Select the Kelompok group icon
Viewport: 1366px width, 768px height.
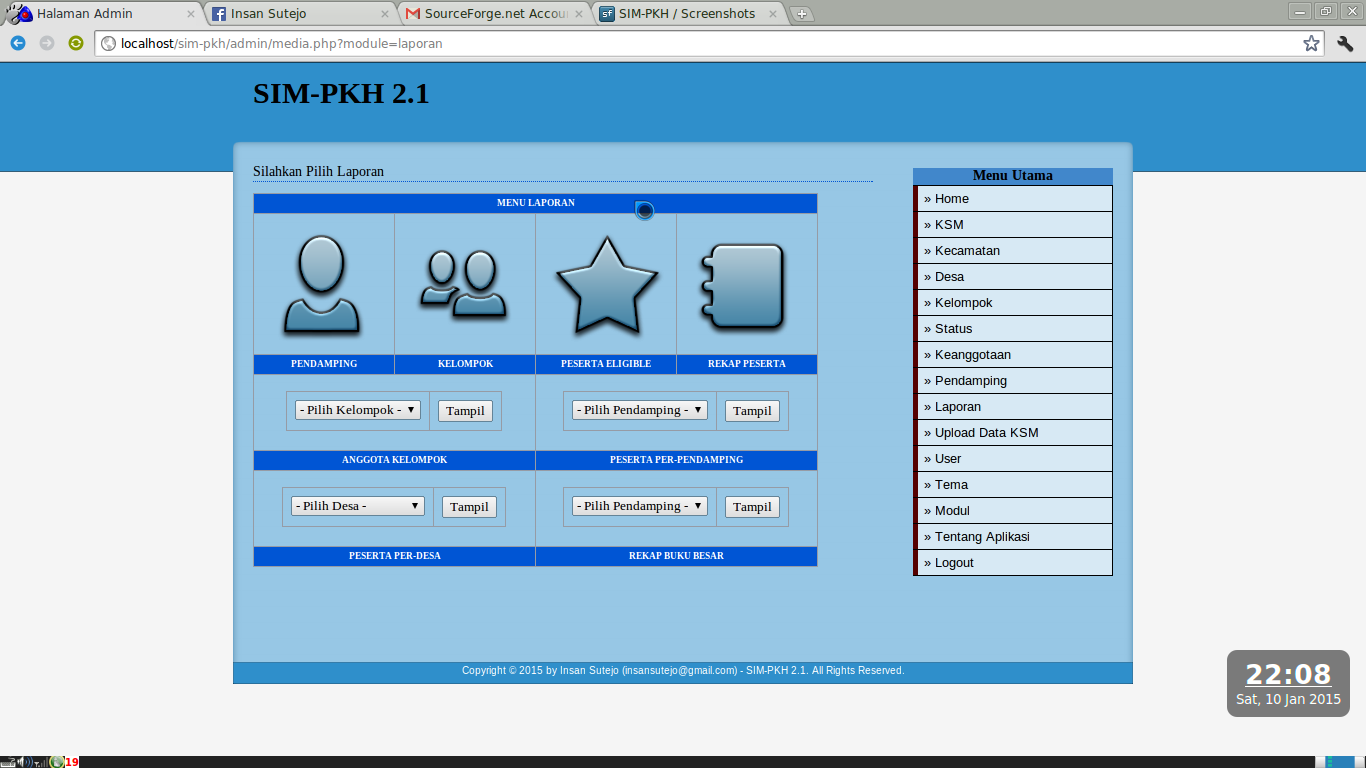coord(464,285)
